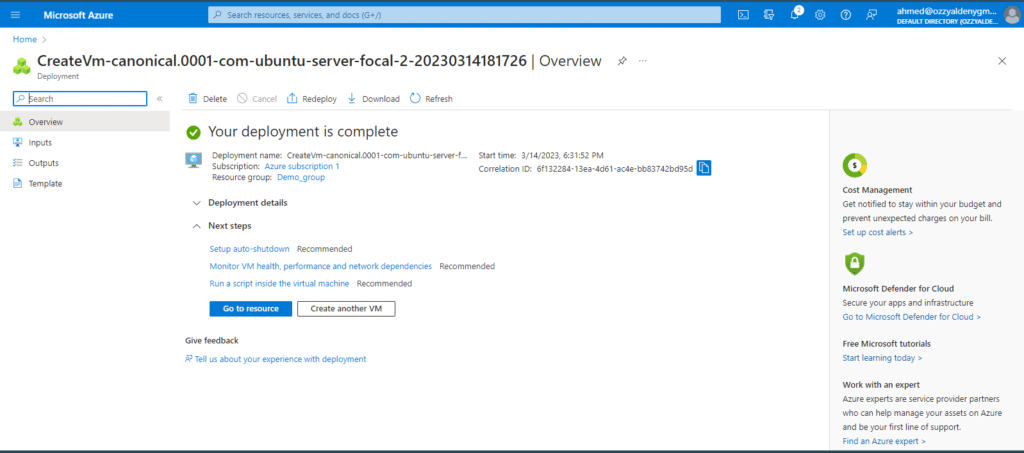Open Go to Microsoft Defender for Cloud

[912, 317]
